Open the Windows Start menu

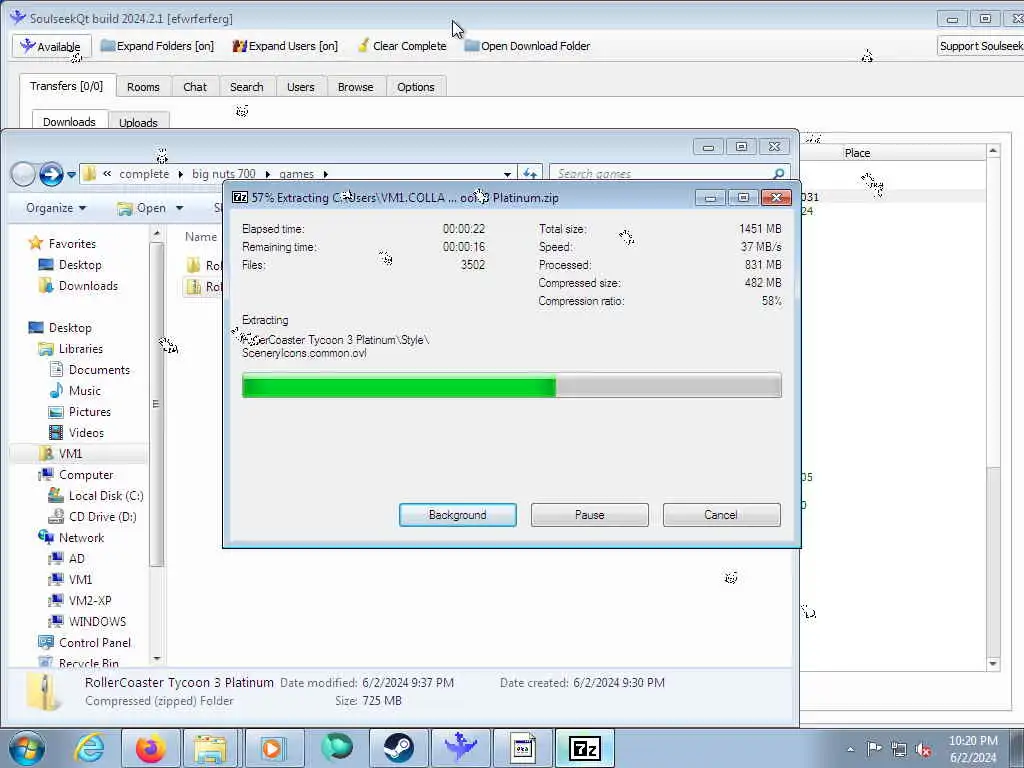click(x=27, y=748)
